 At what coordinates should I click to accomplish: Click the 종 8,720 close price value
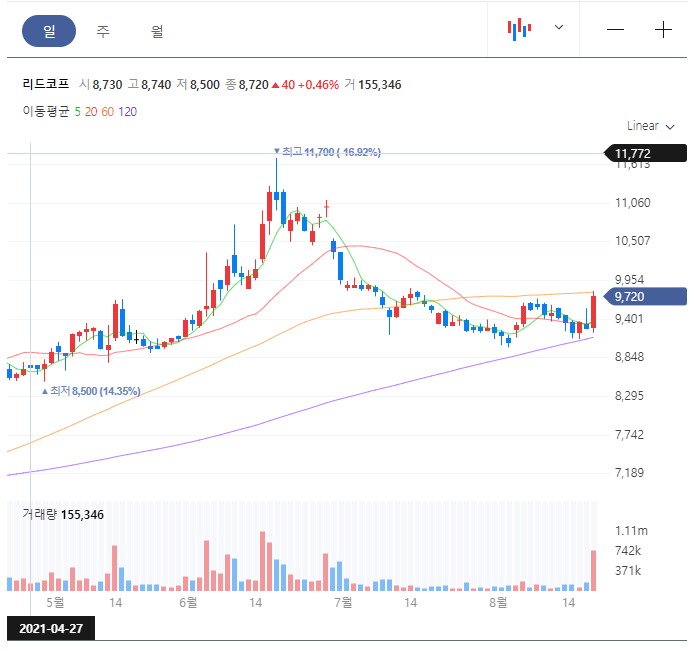tap(247, 85)
